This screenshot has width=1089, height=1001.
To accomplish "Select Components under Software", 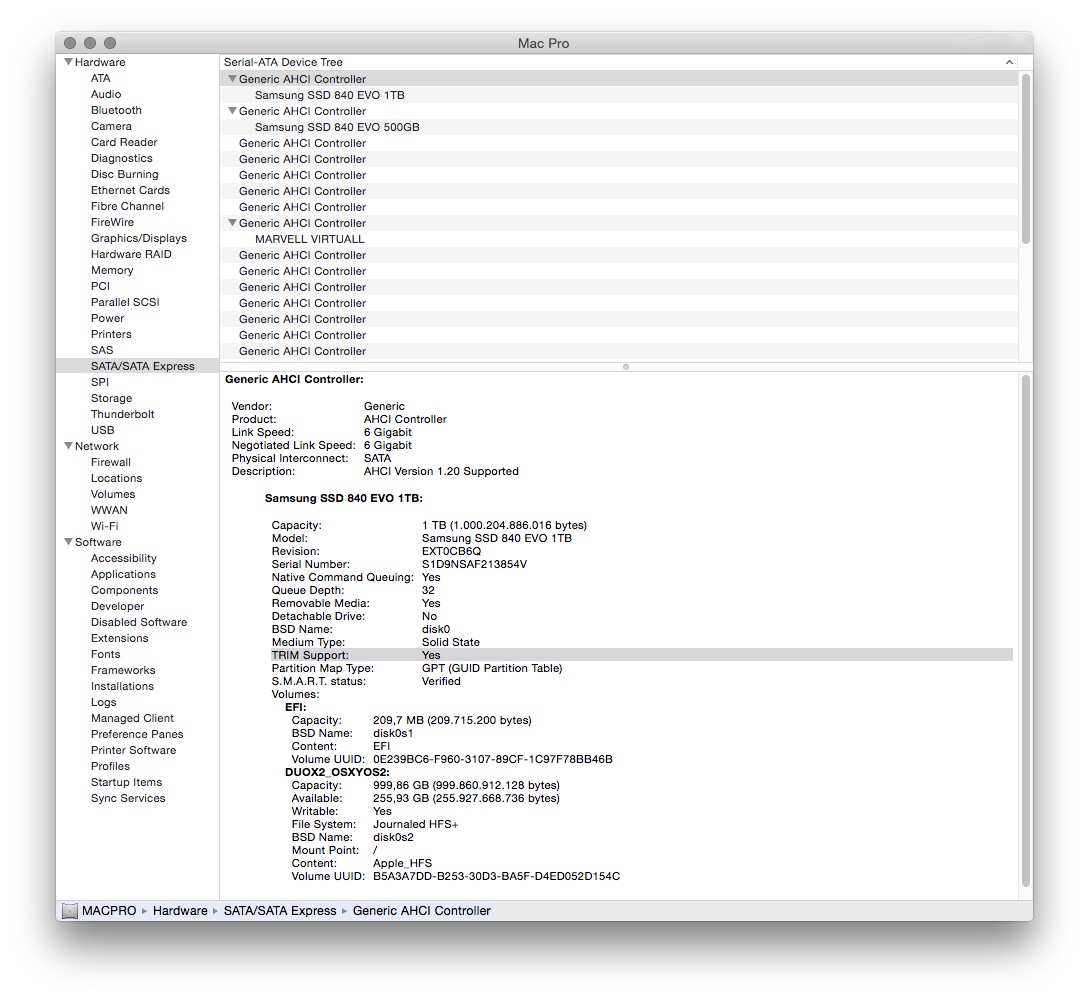I will coord(124,590).
